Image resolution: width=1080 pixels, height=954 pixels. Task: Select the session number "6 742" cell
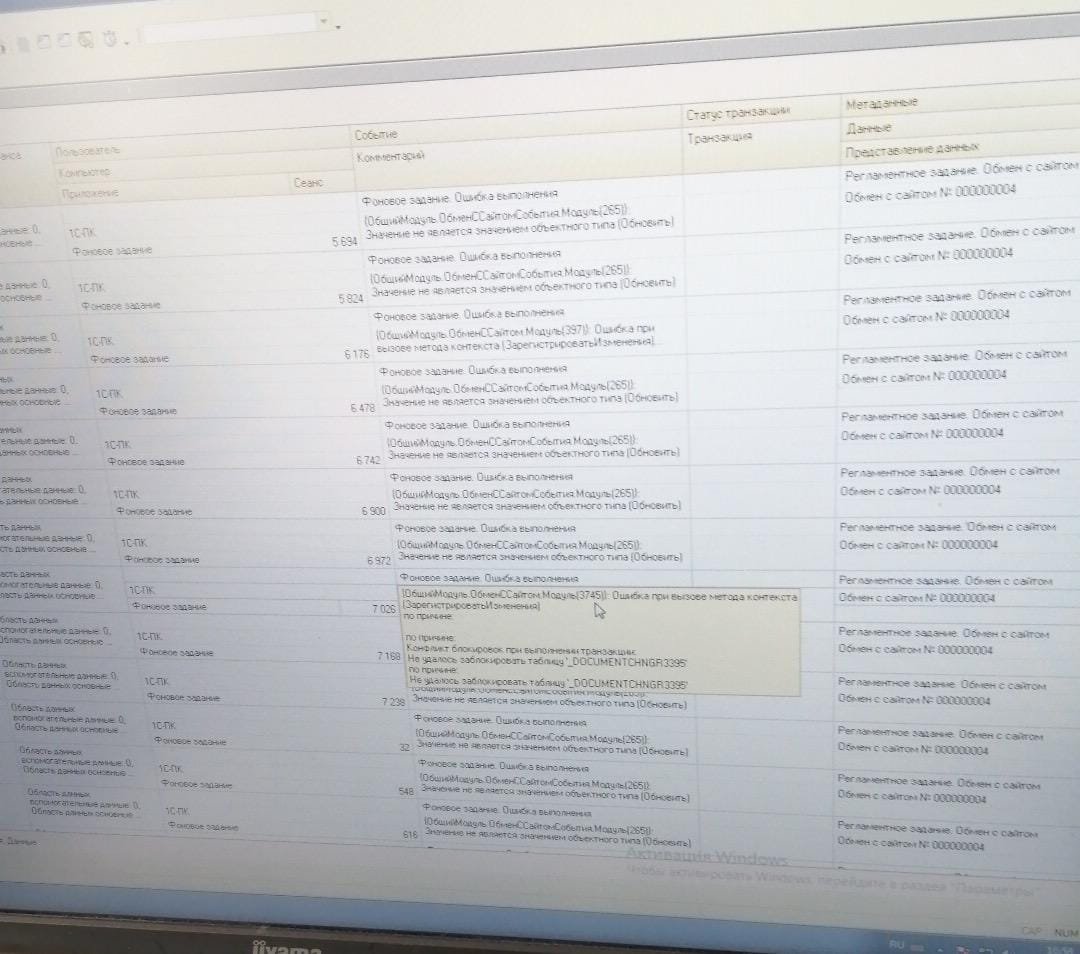pos(368,460)
